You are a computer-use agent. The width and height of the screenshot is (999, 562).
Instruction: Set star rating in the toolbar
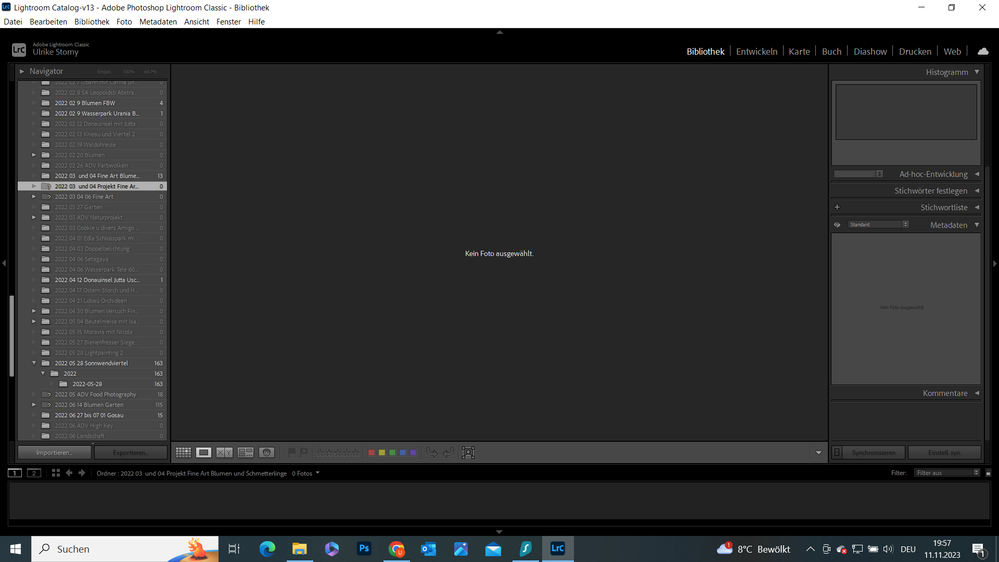click(338, 452)
